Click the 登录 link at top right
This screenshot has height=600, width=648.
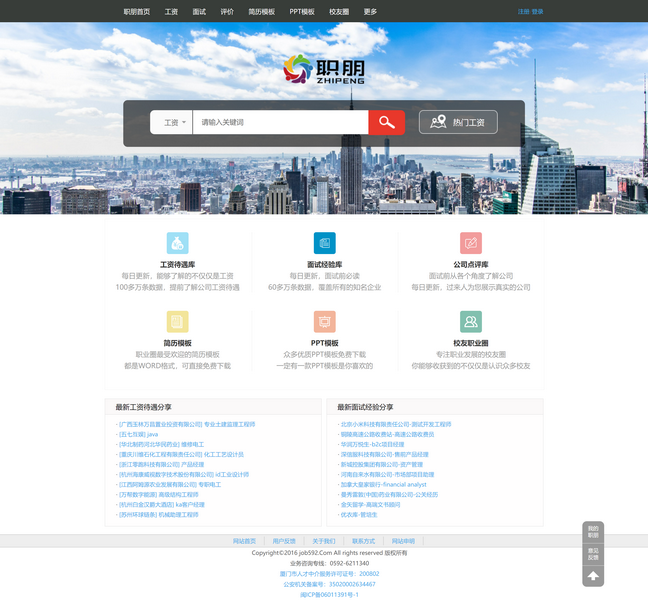(x=538, y=12)
